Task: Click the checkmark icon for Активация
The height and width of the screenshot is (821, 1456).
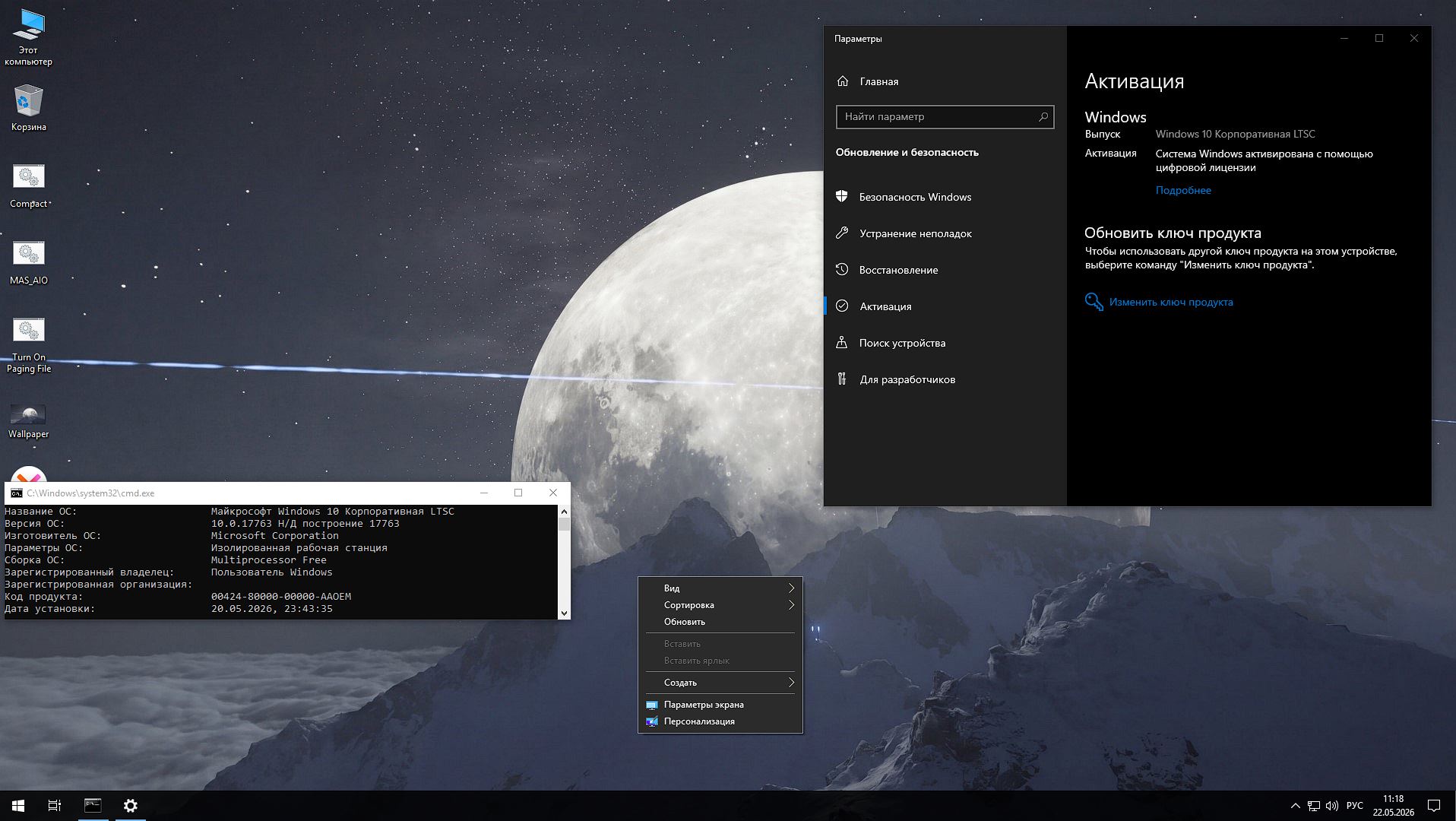Action: click(842, 306)
